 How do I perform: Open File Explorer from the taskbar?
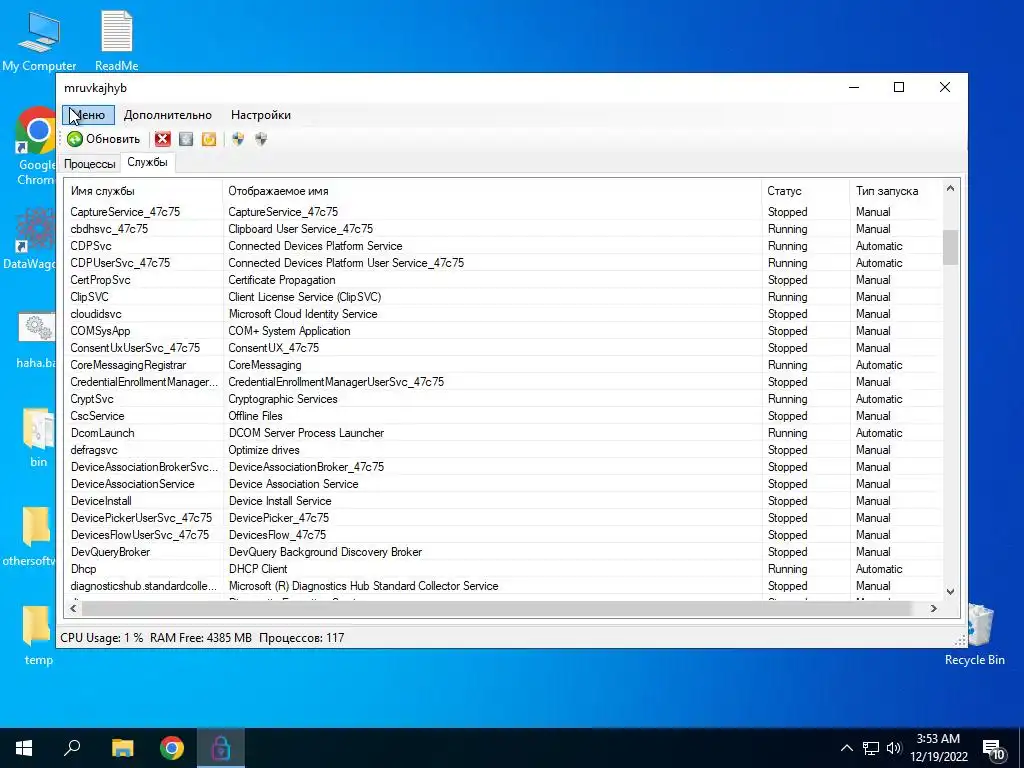[x=122, y=748]
